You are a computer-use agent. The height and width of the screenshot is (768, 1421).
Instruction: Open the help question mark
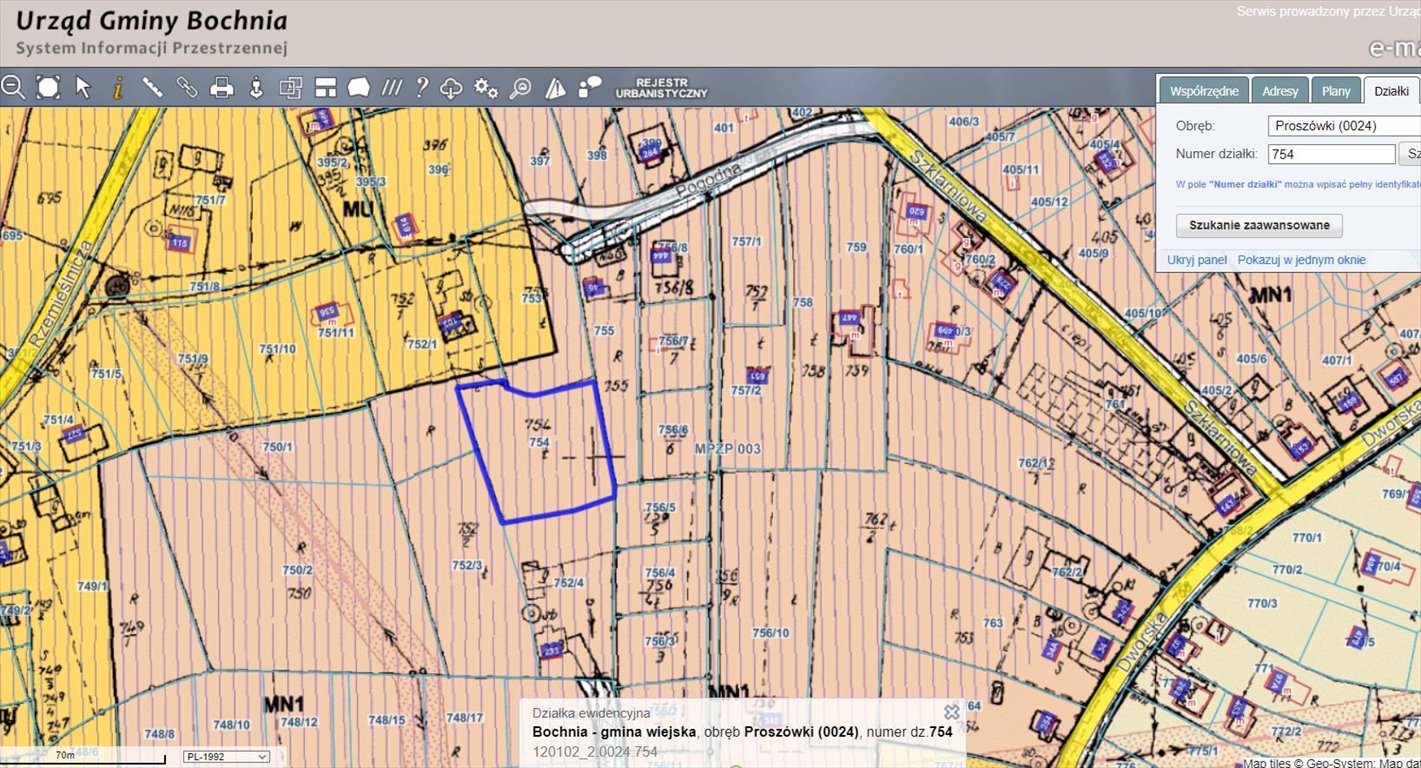pyautogui.click(x=422, y=87)
